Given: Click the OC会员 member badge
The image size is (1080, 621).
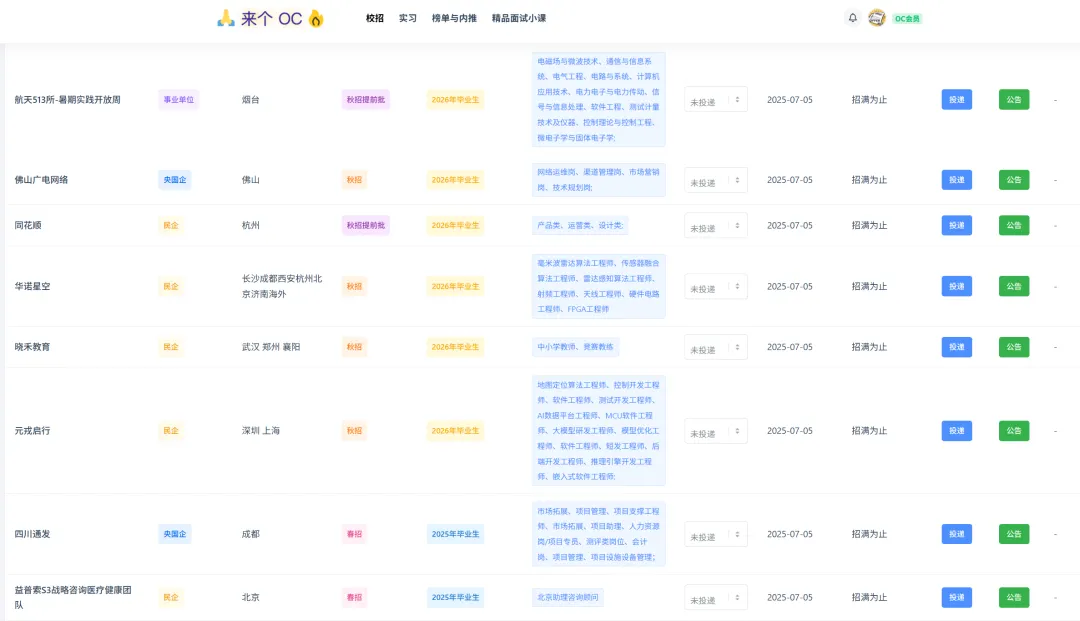Looking at the screenshot, I should [x=907, y=19].
